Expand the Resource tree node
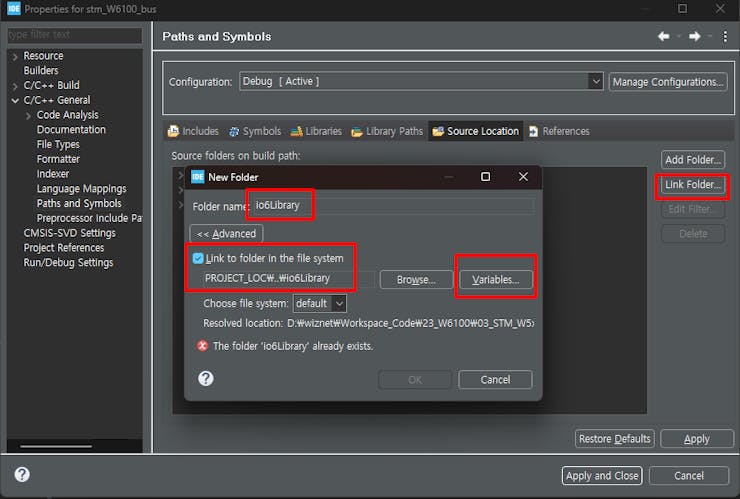 click(15, 57)
